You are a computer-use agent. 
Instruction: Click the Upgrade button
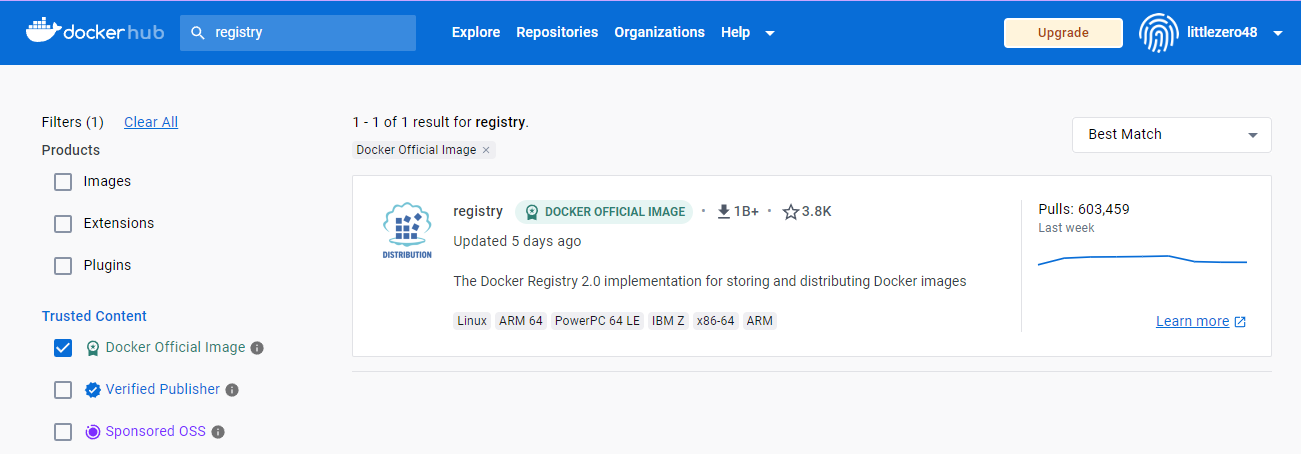point(1063,32)
